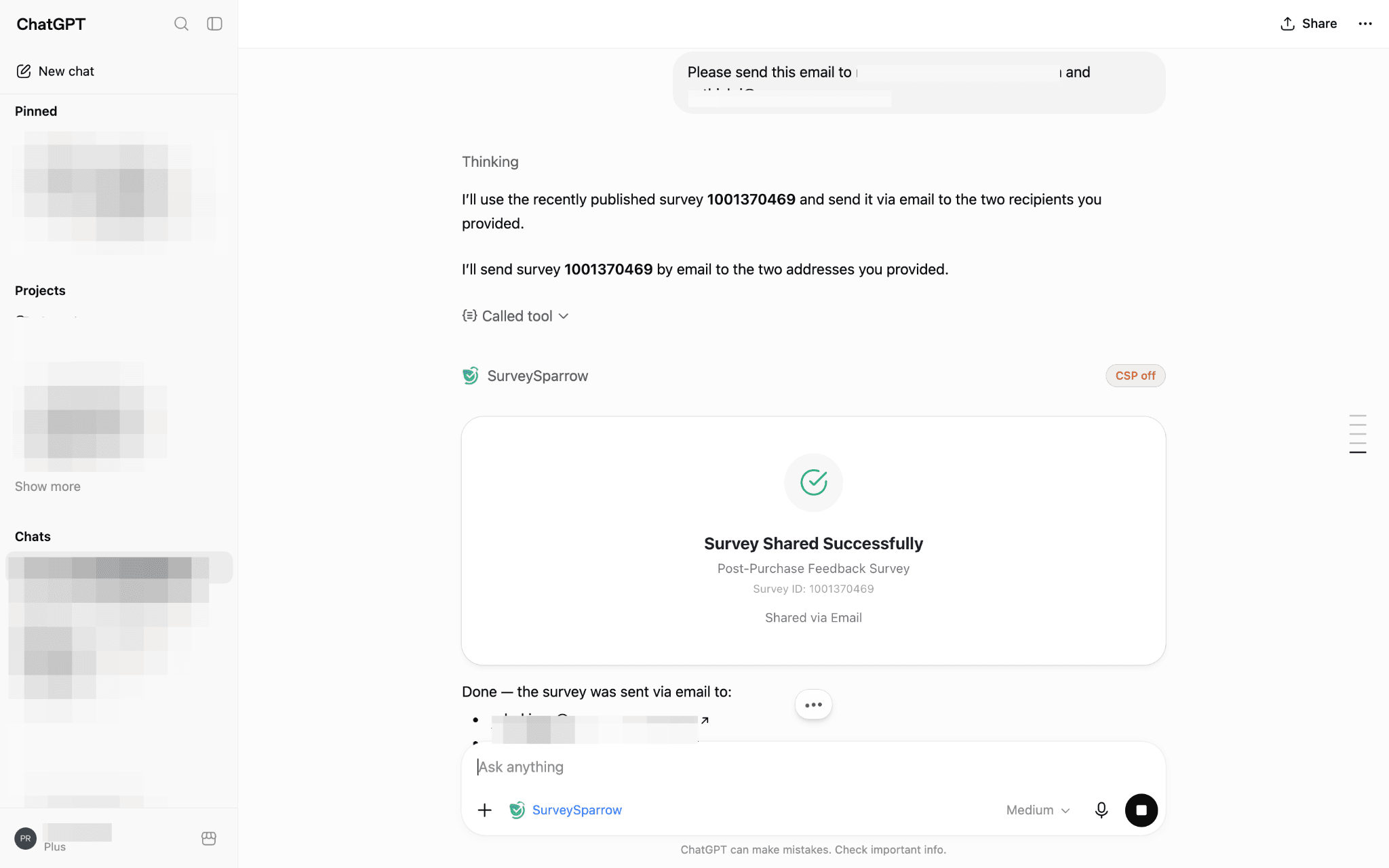Click the icon beside the Plus account
The image size is (1389, 868).
(x=209, y=839)
